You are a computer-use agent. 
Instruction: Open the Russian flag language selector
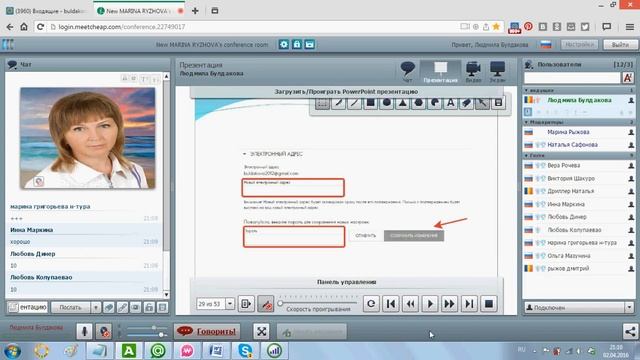[x=546, y=44]
